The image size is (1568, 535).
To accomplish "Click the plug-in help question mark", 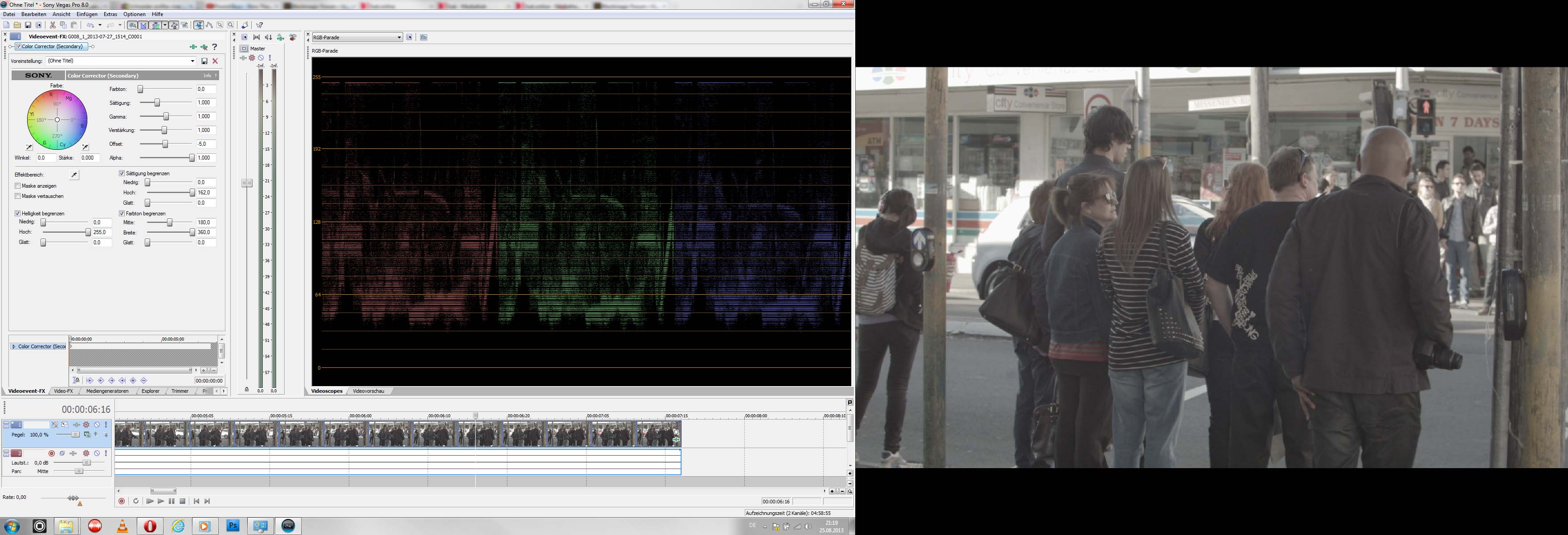I will [214, 47].
